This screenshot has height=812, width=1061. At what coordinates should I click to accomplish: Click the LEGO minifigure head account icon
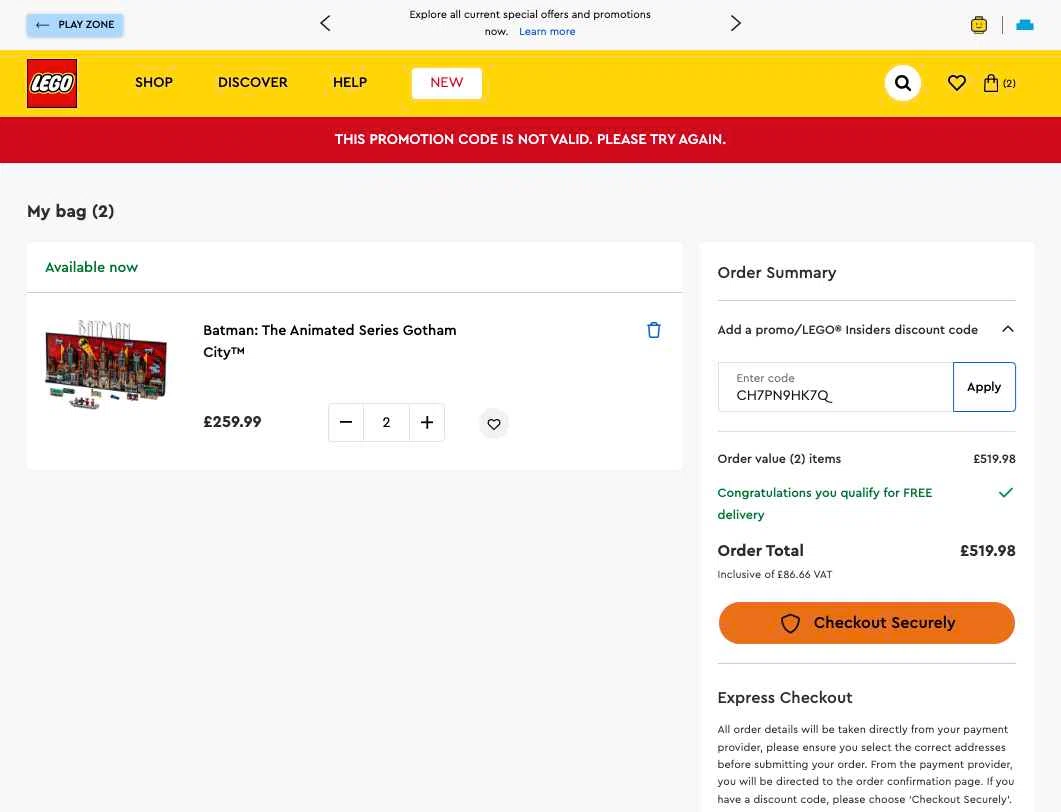[978, 25]
